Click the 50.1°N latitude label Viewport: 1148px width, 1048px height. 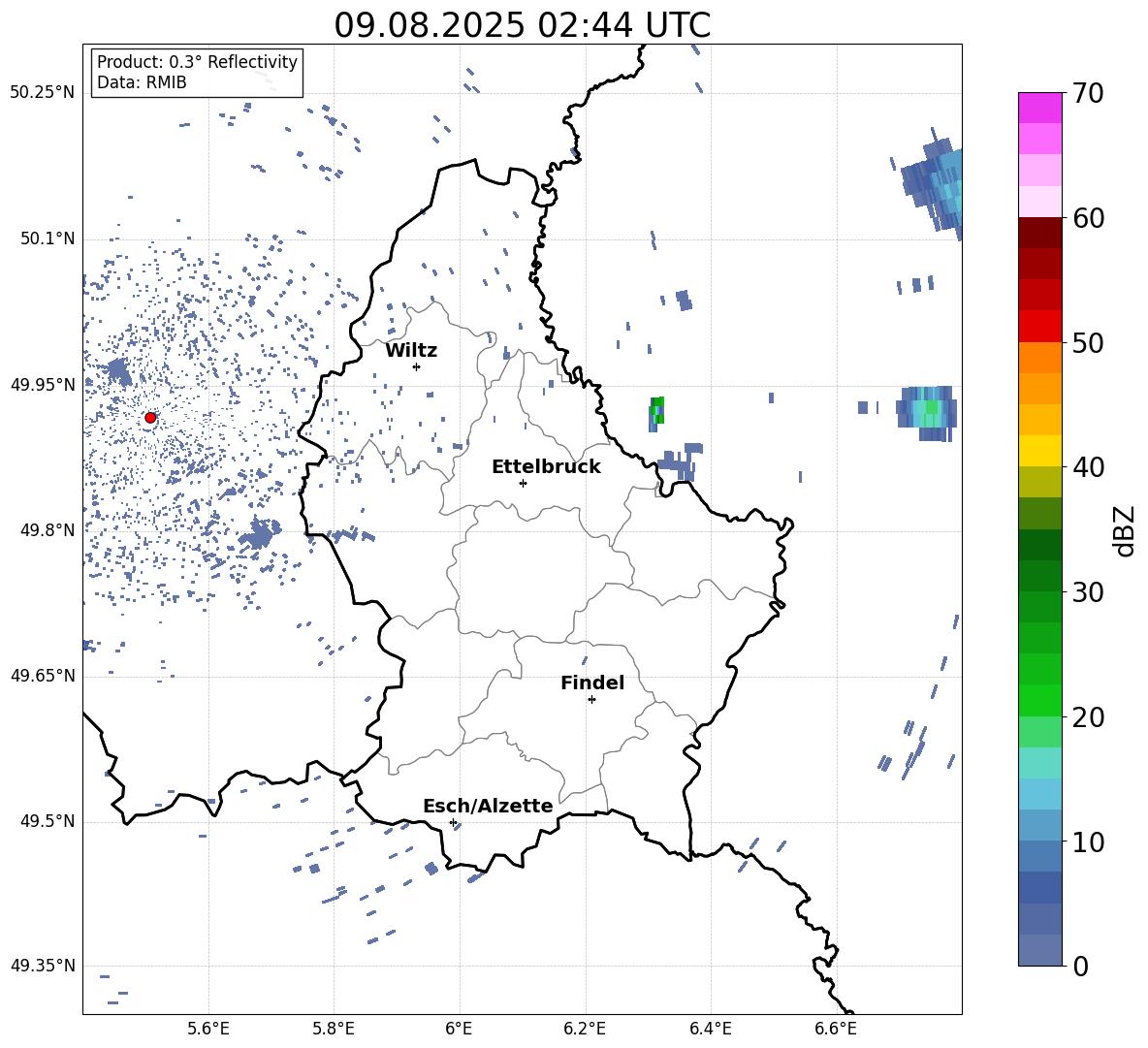pyautogui.click(x=48, y=238)
